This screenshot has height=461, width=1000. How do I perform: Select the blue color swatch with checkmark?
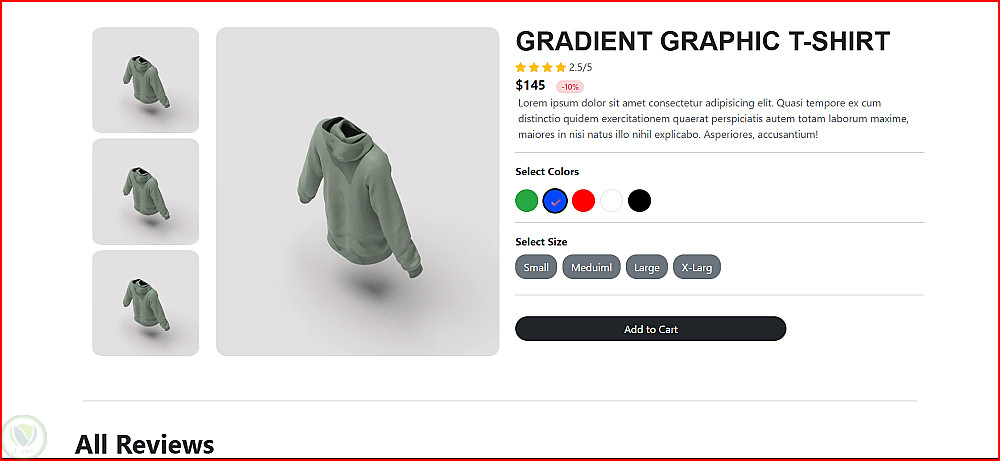[x=555, y=201]
